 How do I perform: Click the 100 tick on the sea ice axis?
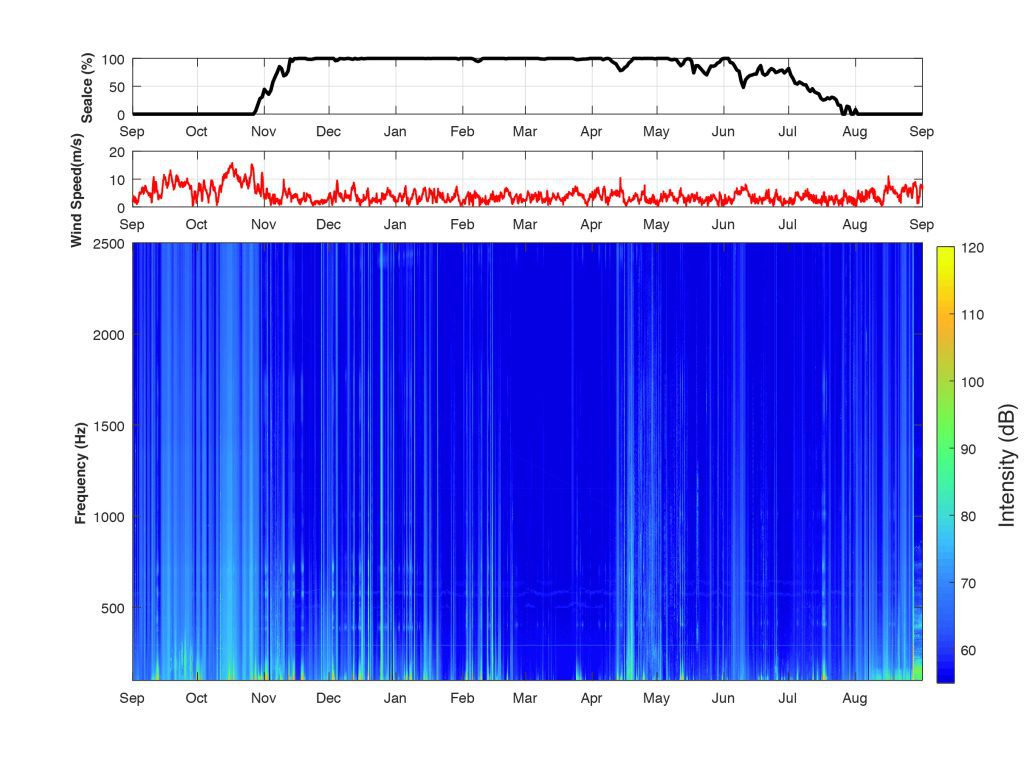[114, 60]
